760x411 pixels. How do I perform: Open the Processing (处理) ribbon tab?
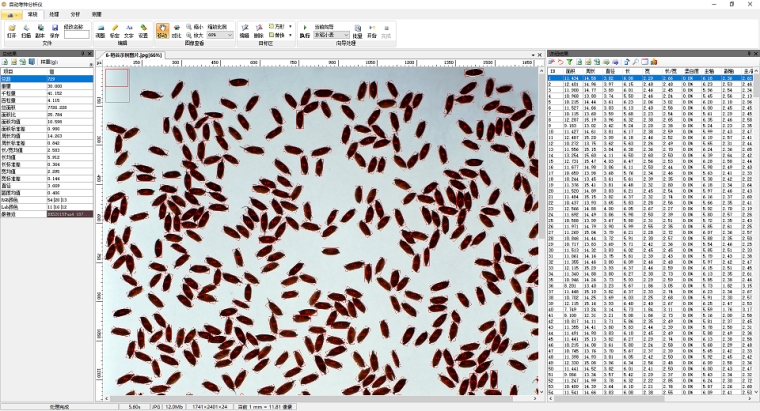(x=54, y=14)
